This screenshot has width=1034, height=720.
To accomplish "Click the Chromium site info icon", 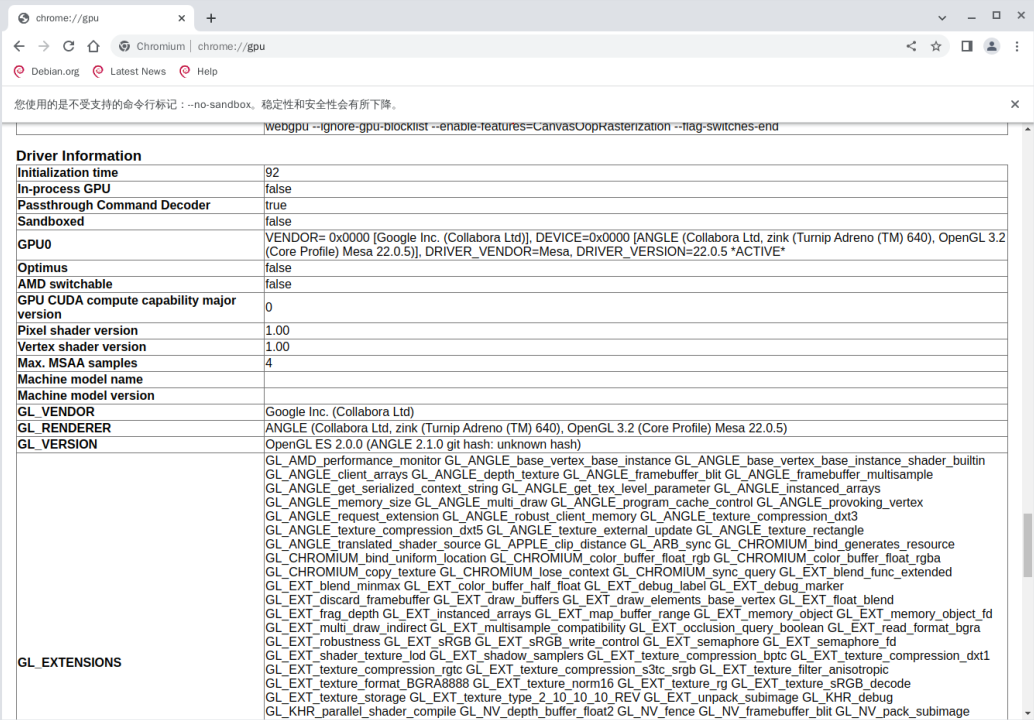I will [x=125, y=46].
